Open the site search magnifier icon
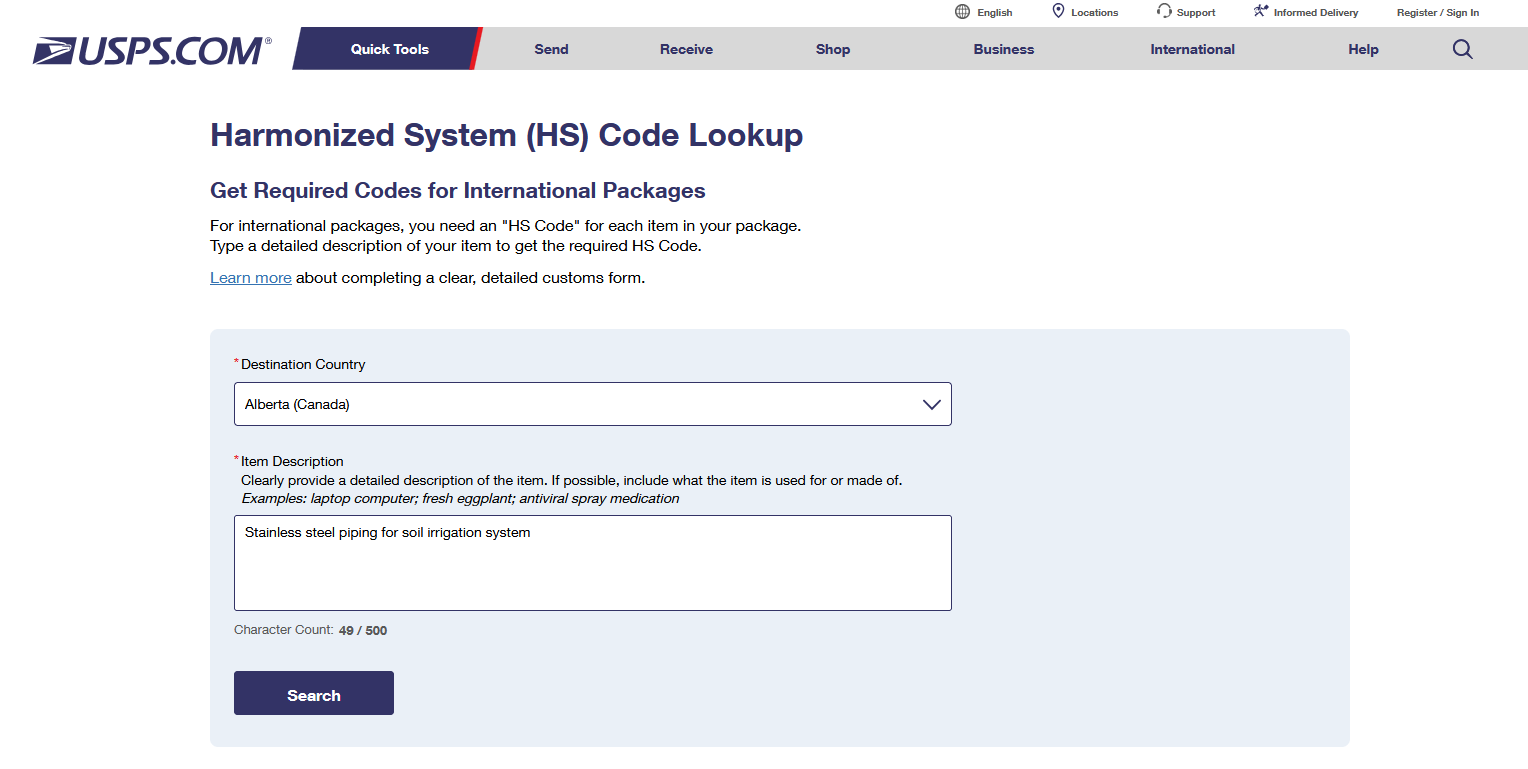 pyautogui.click(x=1462, y=49)
